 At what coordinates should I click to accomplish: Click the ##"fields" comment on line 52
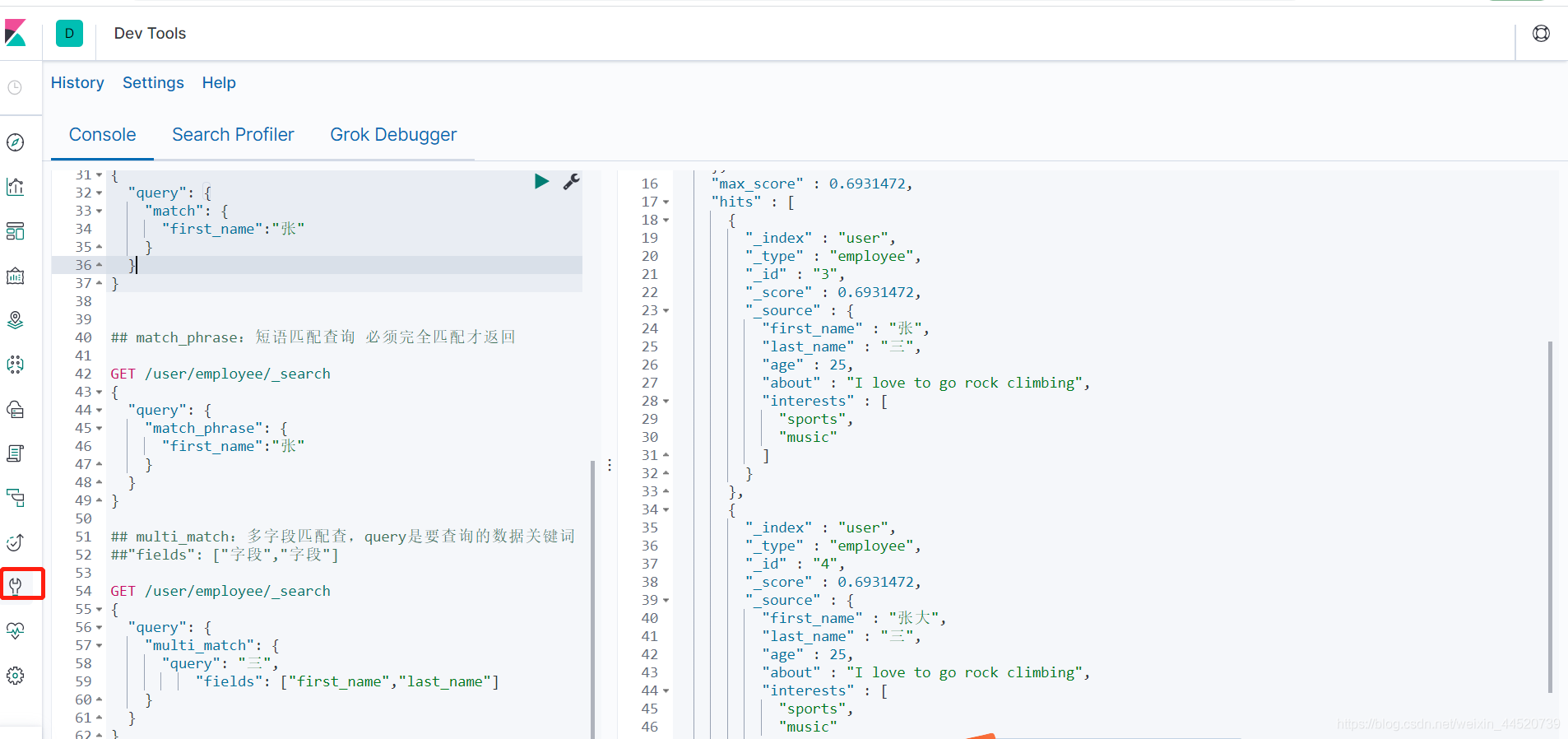[225, 555]
